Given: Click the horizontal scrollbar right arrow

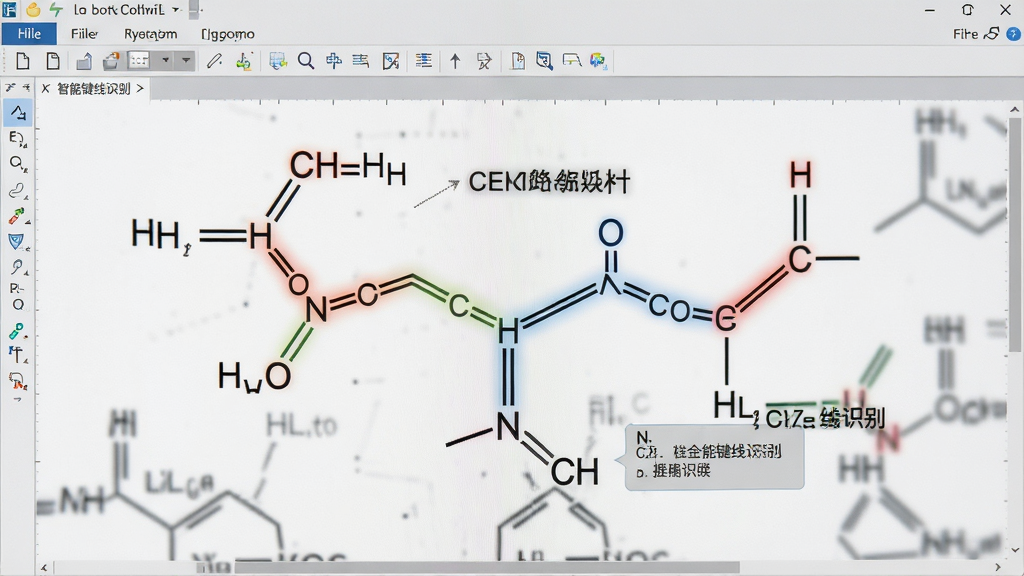Looking at the screenshot, I should (998, 567).
